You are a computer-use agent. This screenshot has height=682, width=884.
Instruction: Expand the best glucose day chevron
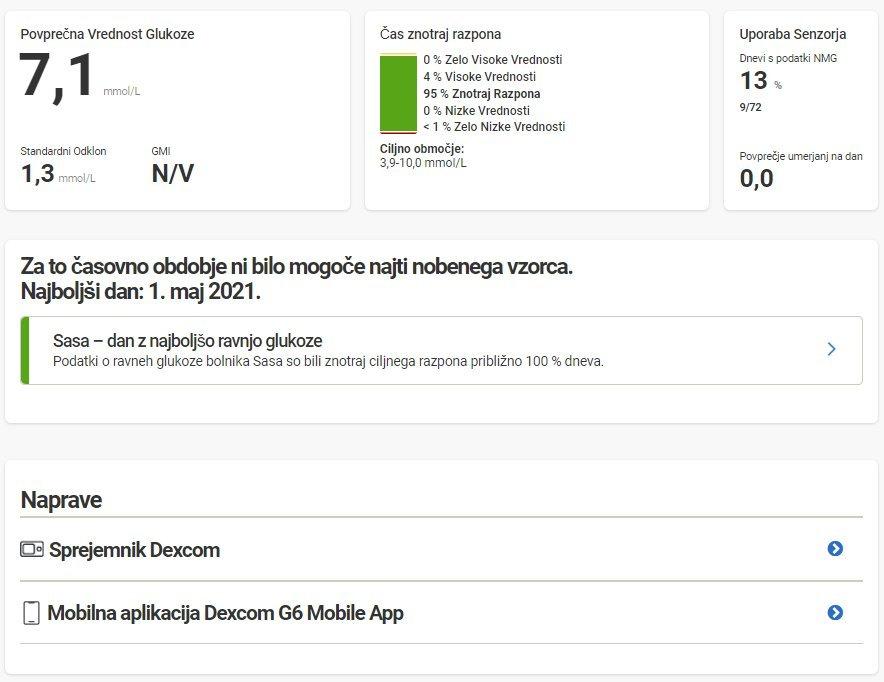point(831,349)
